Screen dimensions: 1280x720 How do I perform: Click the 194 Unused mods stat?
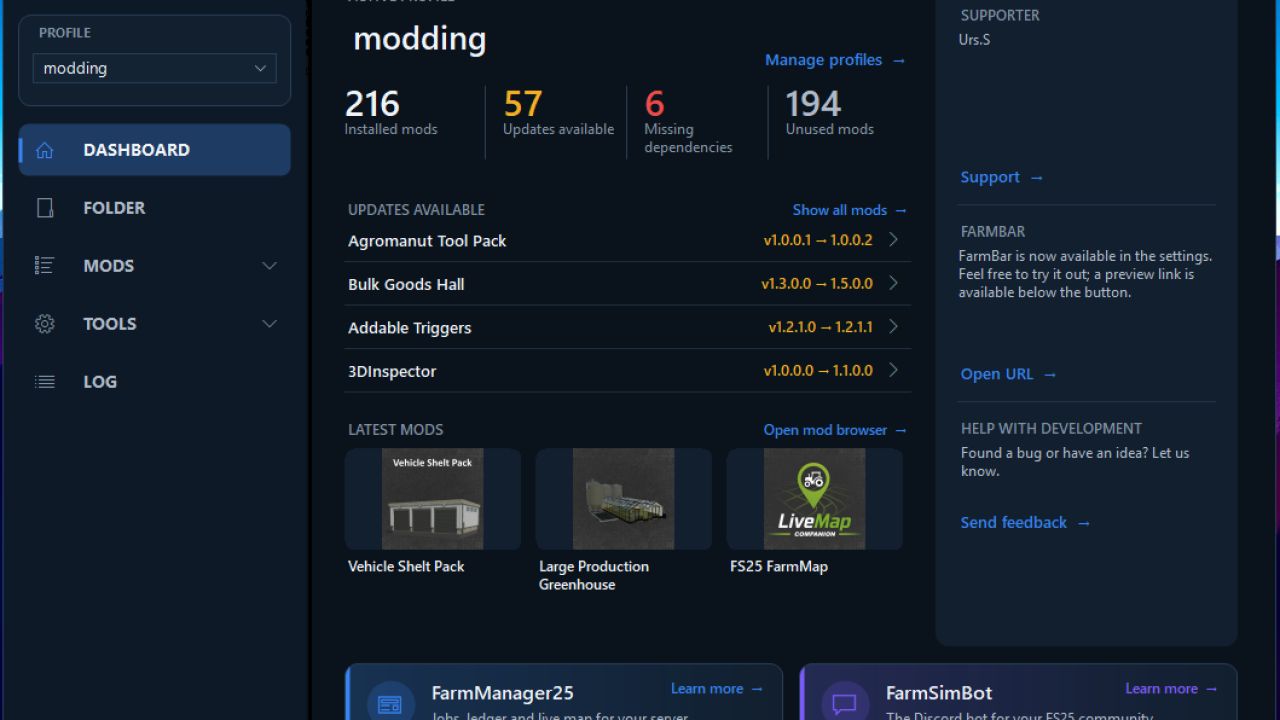tap(829, 113)
